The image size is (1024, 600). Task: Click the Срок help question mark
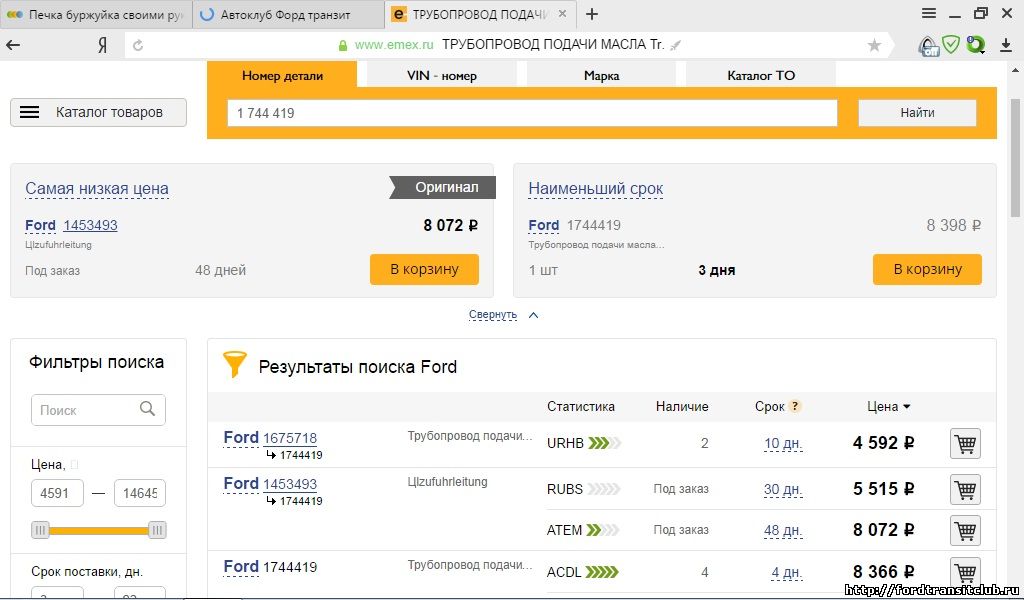(x=794, y=406)
